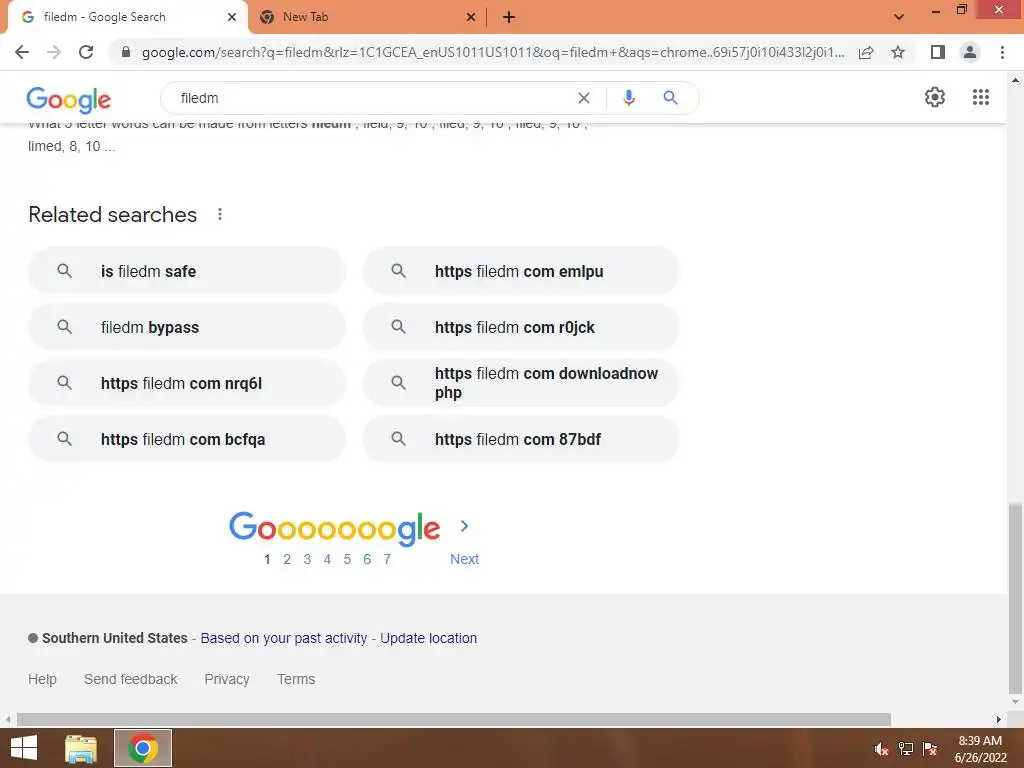
Task: Click Based on your past activity
Action: click(283, 638)
